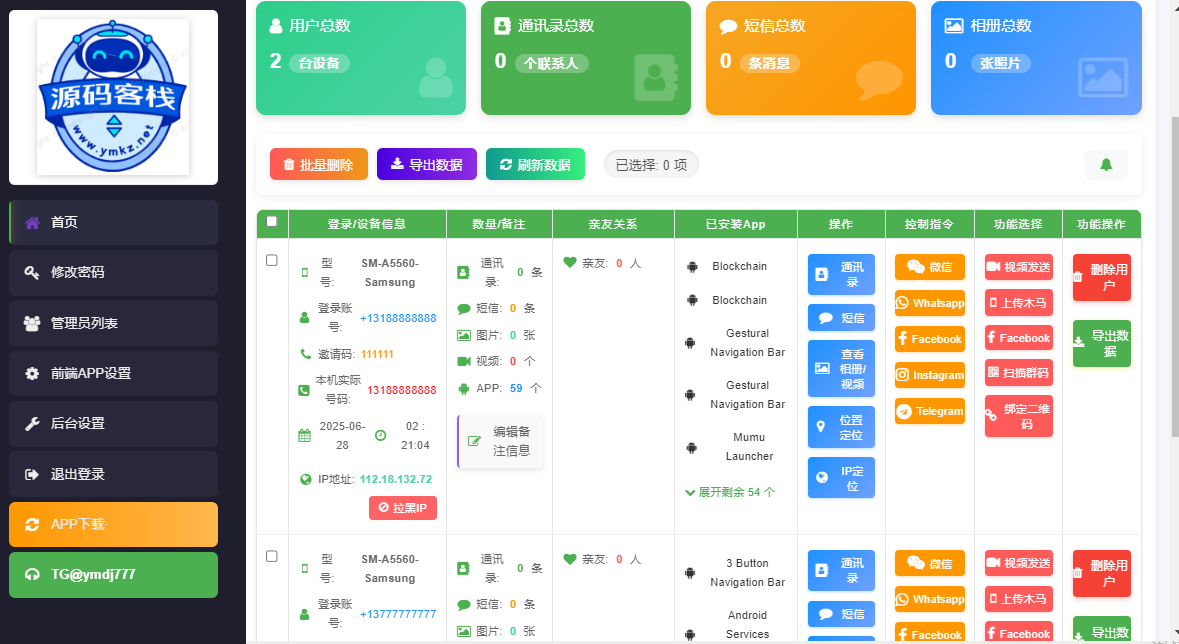Click the 登录/设备信息 column header
Viewport: 1179px width, 644px height.
pyautogui.click(x=367, y=224)
